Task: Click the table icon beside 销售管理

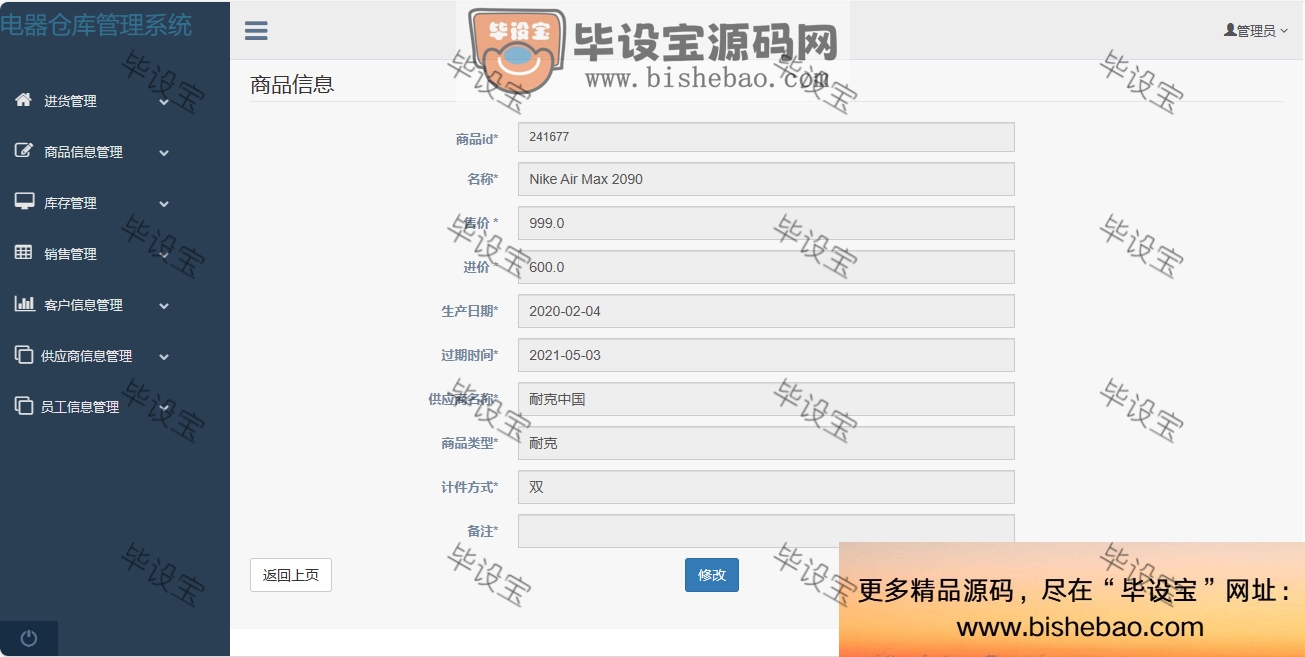Action: [x=24, y=252]
